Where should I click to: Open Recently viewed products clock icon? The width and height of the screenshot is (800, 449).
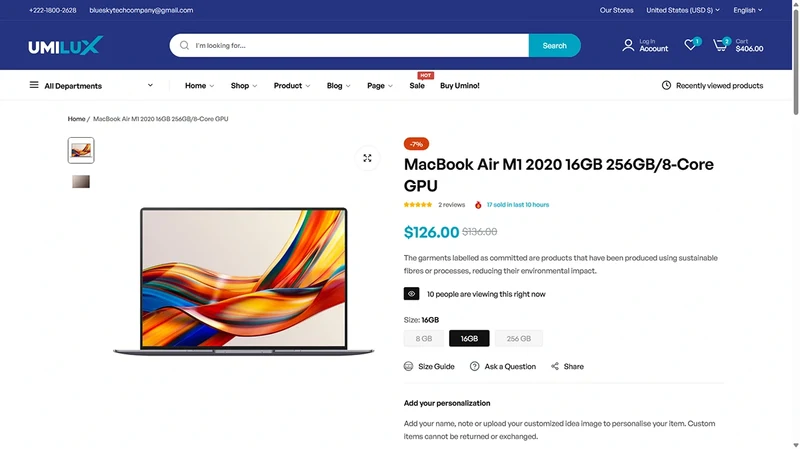(x=666, y=85)
